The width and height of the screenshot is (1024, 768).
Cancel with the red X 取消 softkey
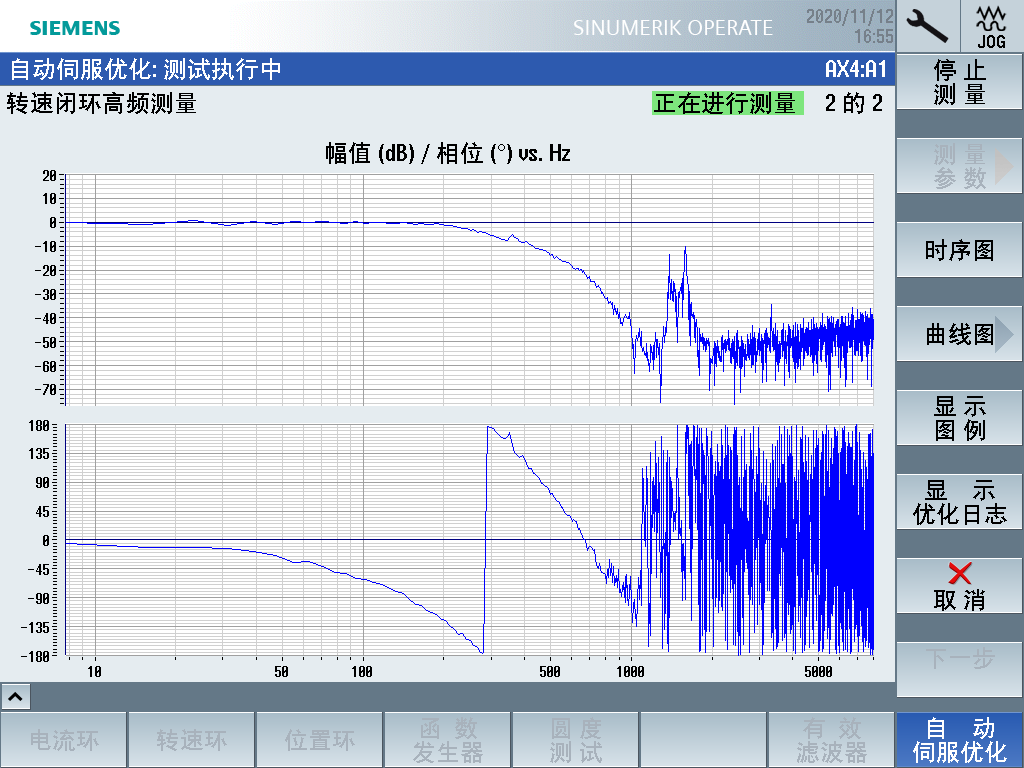click(x=959, y=586)
